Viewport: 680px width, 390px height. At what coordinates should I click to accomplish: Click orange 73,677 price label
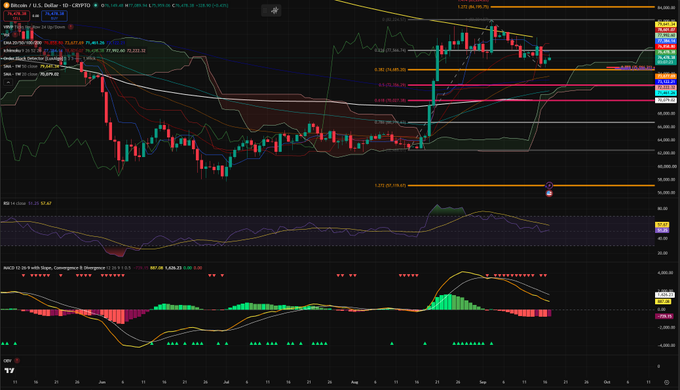666,76
